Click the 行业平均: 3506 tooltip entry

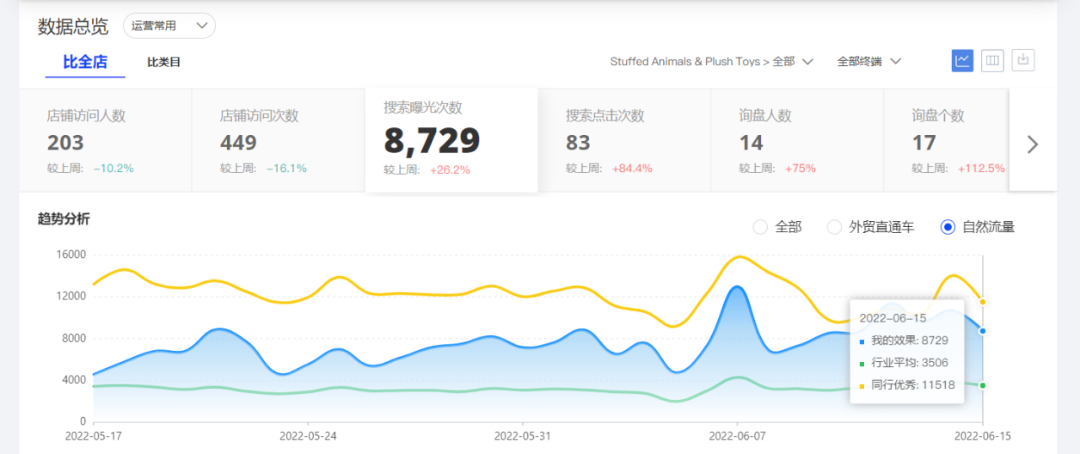click(904, 362)
